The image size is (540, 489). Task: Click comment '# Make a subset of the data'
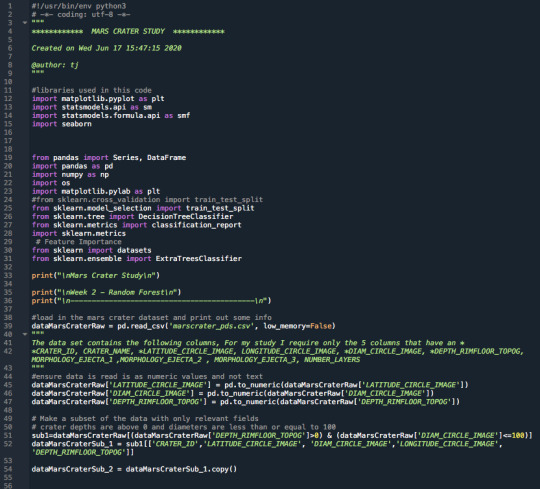(x=145, y=418)
